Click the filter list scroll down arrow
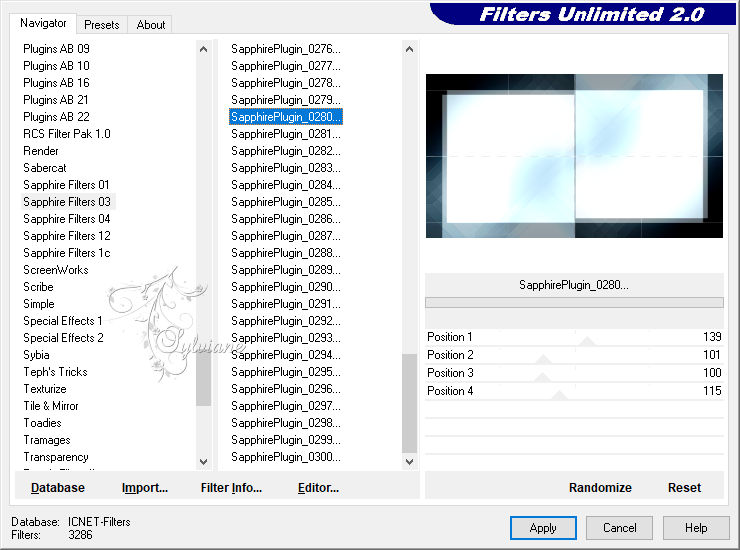740x550 pixels. [x=410, y=462]
